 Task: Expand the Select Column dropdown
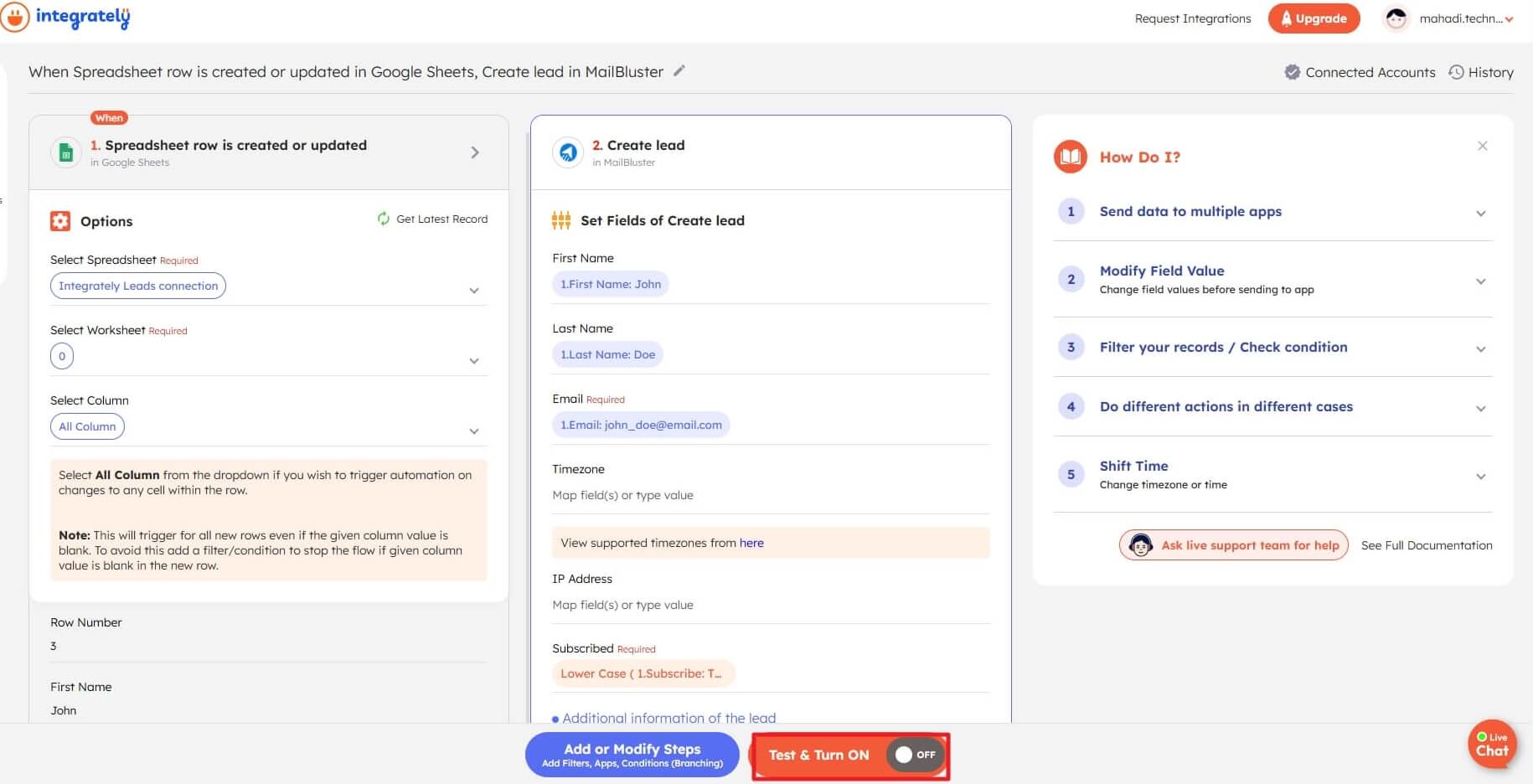pos(474,431)
